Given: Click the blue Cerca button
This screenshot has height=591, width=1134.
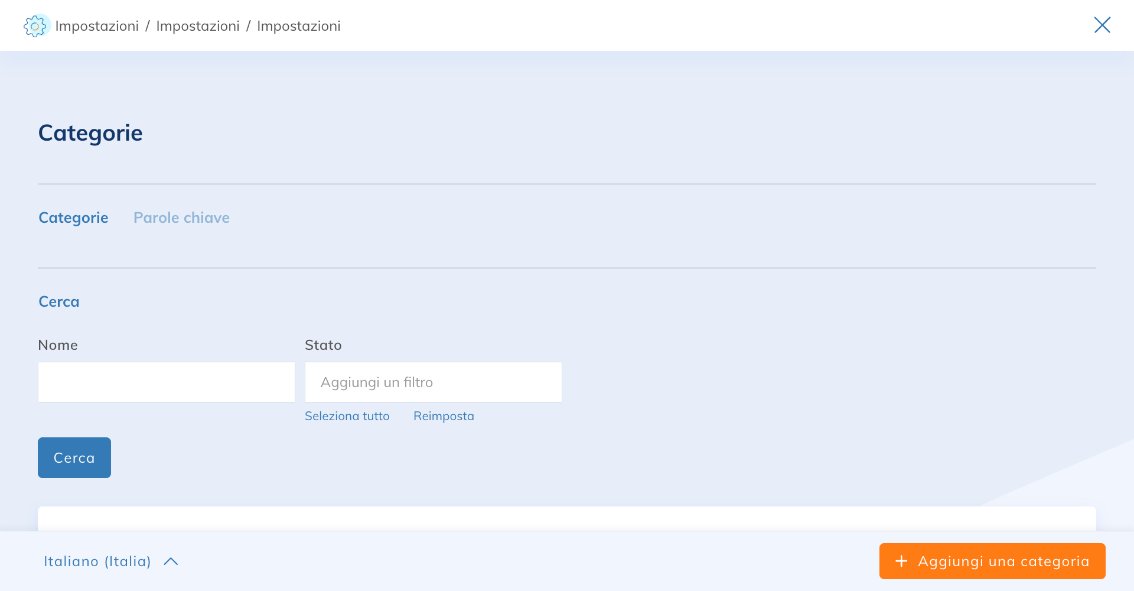Looking at the screenshot, I should [74, 457].
